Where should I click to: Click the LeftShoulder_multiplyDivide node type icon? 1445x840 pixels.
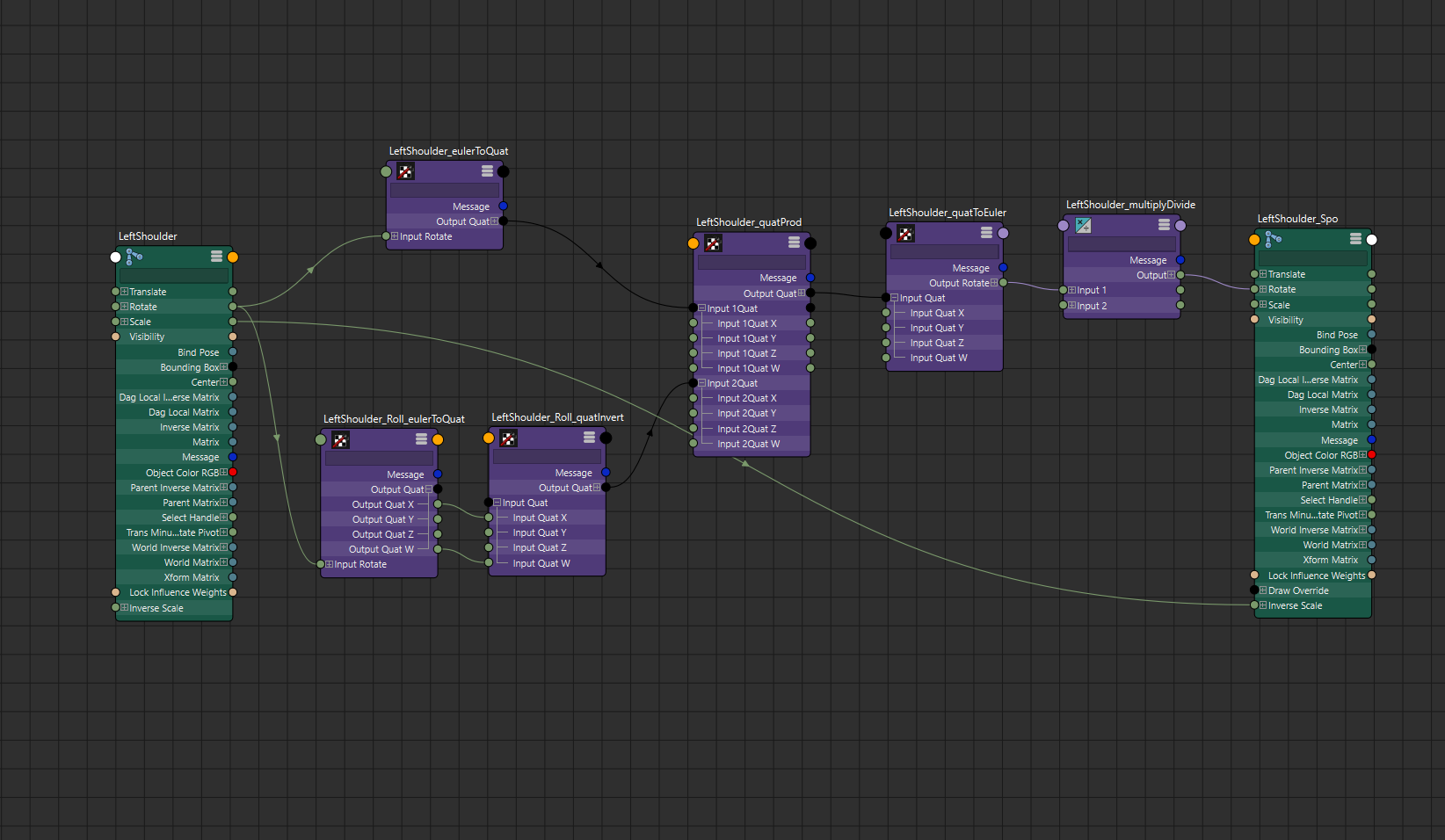1083,226
